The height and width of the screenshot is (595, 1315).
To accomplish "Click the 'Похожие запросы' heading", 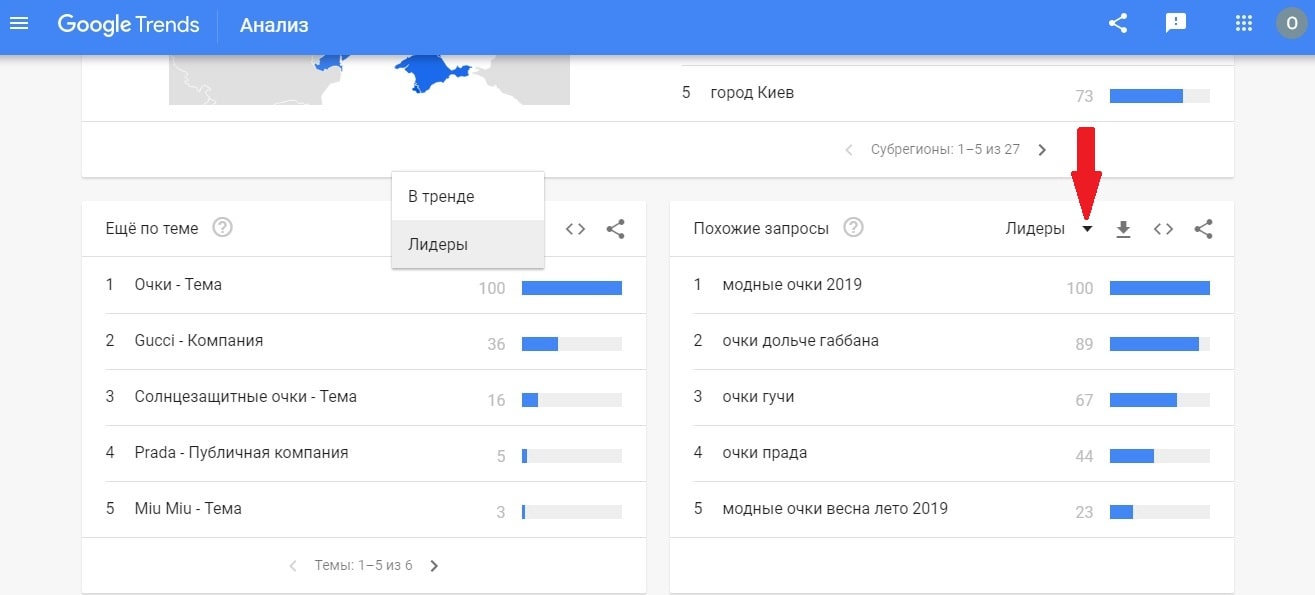I will tap(761, 229).
